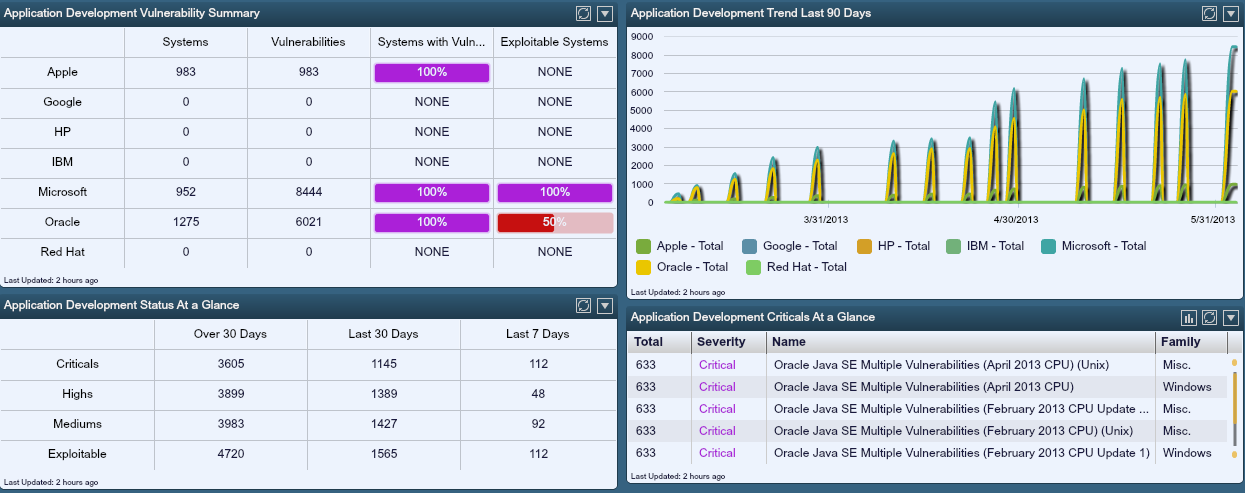Click Microsoft vulnerabilities count 8444
The height and width of the screenshot is (493, 1245).
(x=309, y=192)
